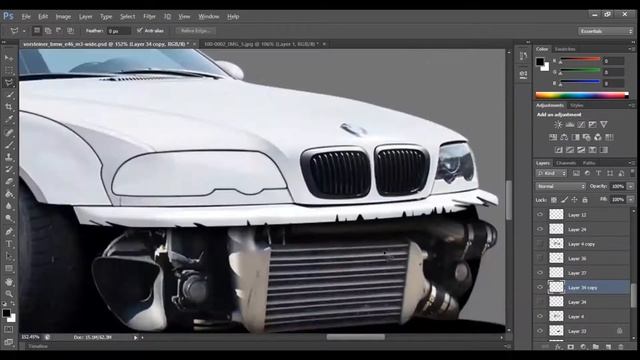
Task: Open the Essentials workspace dropdown
Action: click(605, 31)
